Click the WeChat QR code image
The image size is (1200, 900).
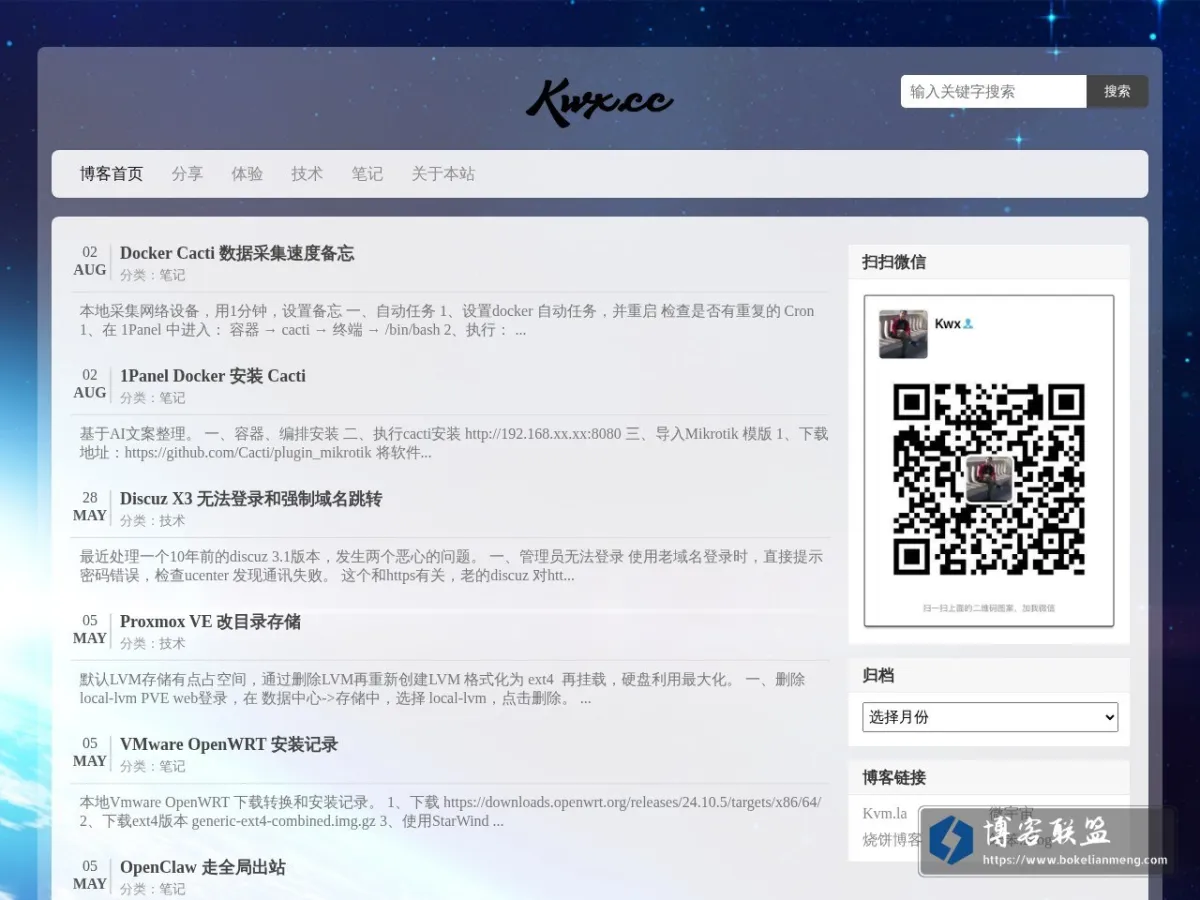coord(989,479)
